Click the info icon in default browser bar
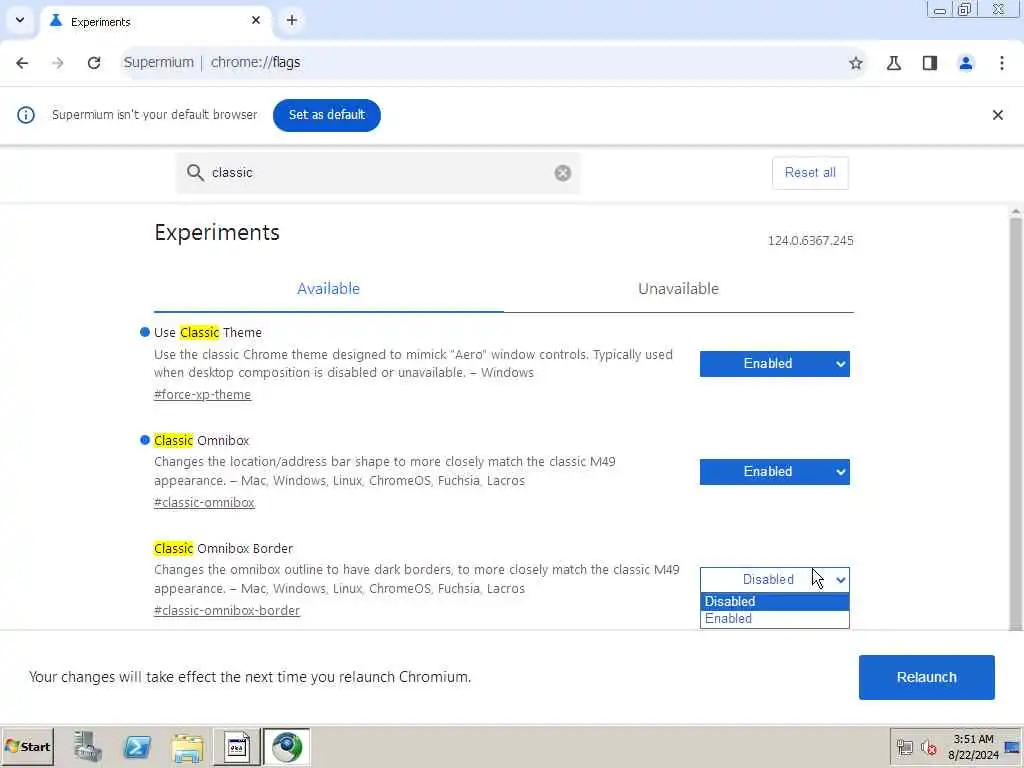The height and width of the screenshot is (768, 1024). tap(26, 116)
